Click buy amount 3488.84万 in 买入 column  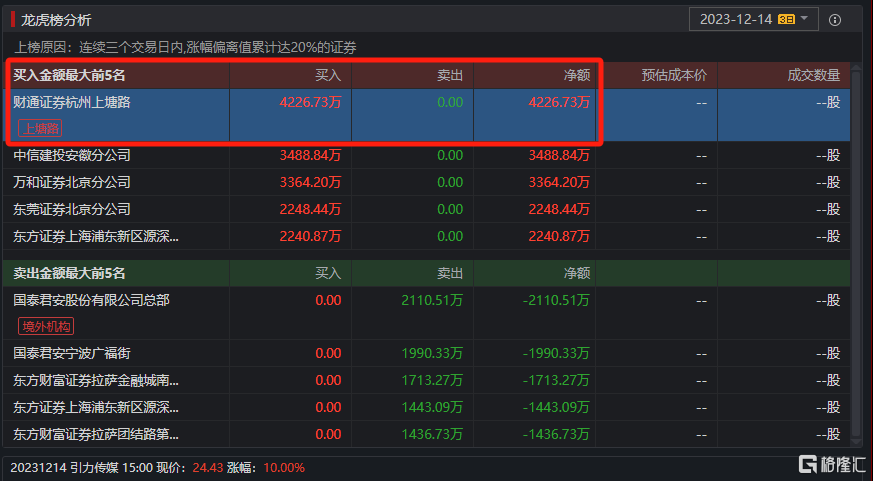click(310, 155)
